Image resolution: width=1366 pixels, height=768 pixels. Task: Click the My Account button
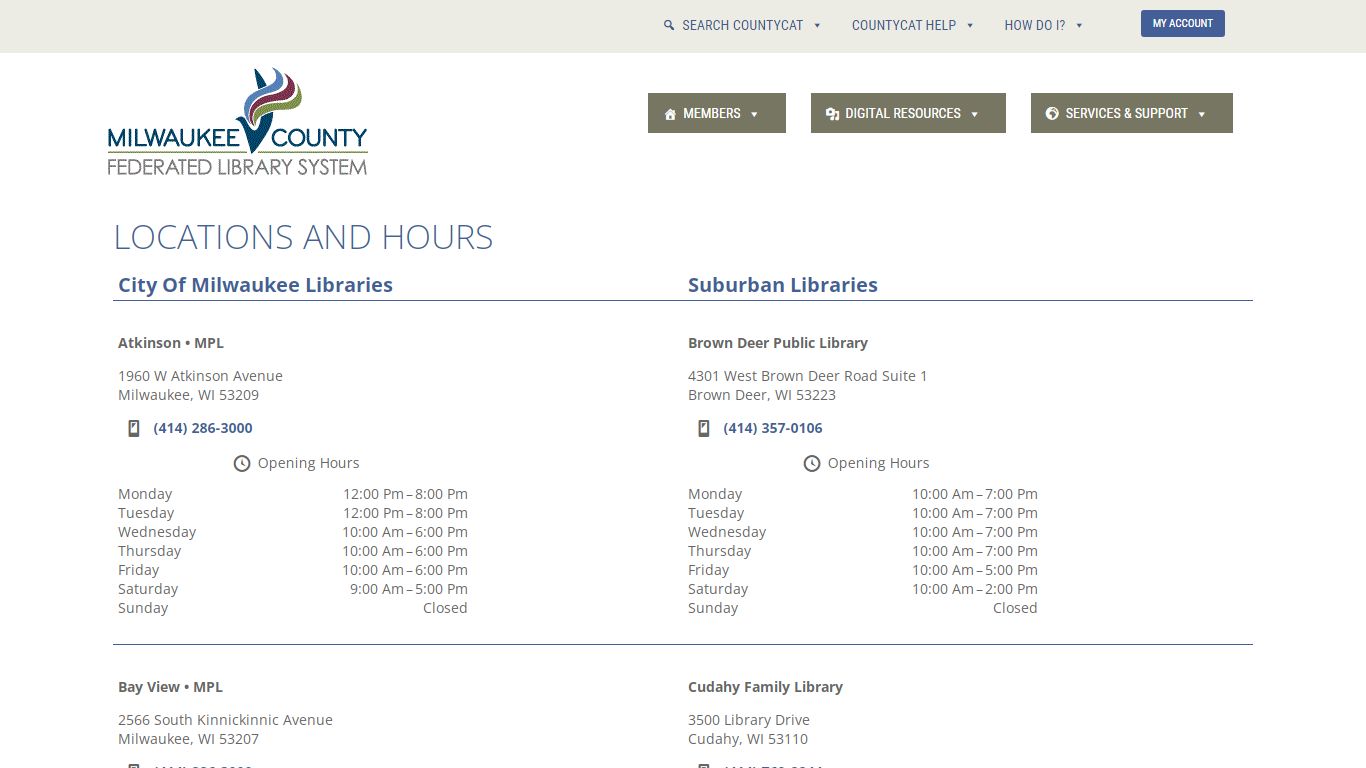coord(1183,24)
